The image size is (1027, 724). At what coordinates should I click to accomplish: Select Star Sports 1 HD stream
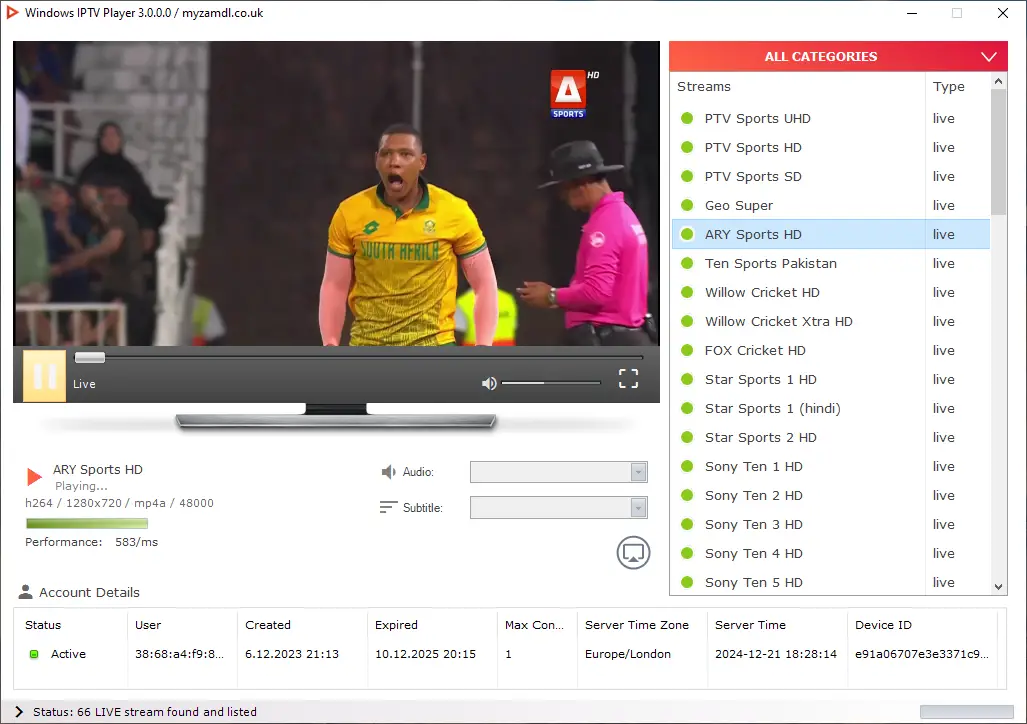point(831,379)
